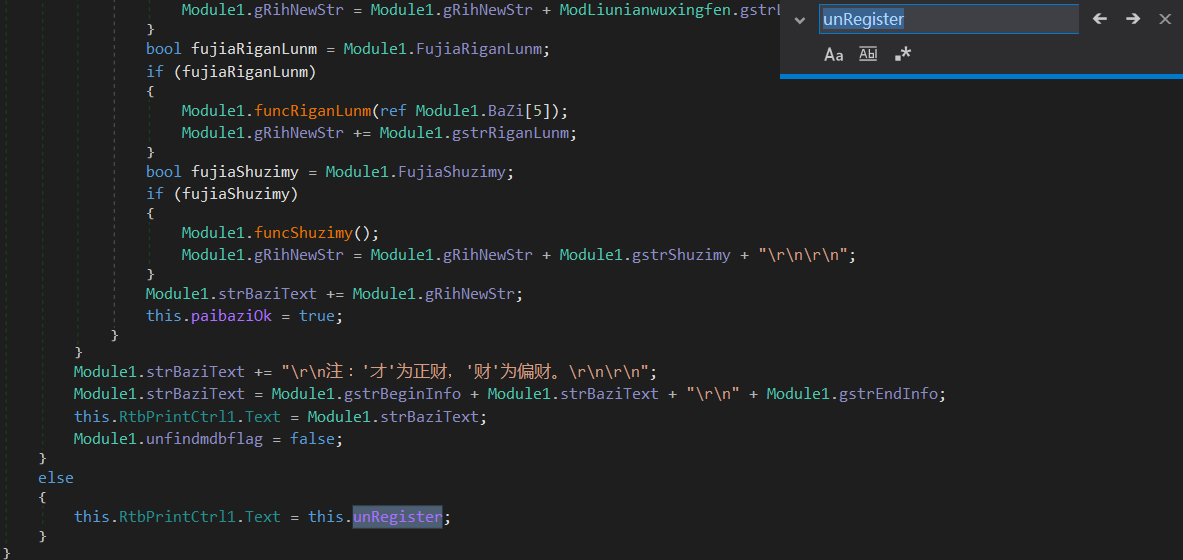
Task: Click the funcRiganLunm method call
Action: tap(312, 110)
